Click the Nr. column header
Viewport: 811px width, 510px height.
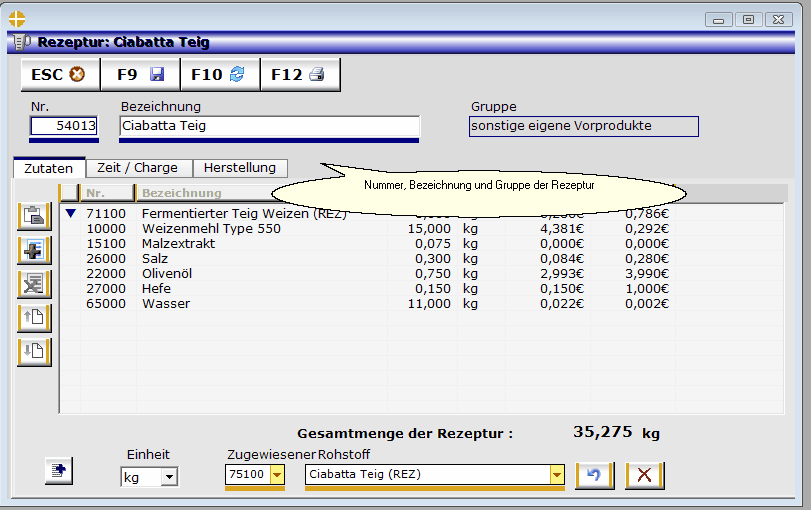[x=107, y=193]
